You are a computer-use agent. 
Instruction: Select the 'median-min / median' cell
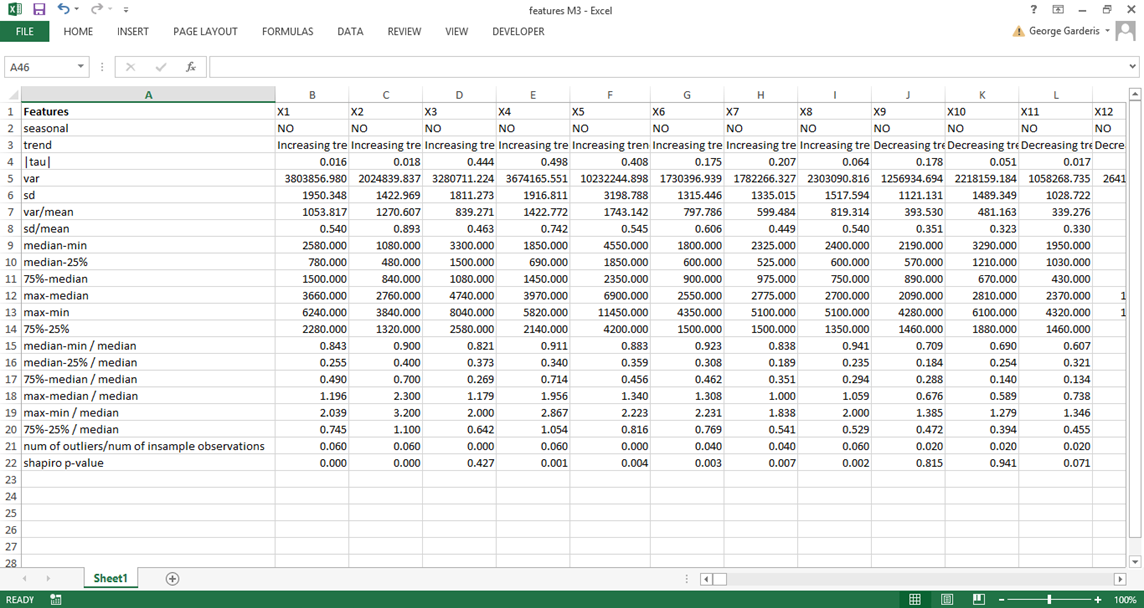coord(148,346)
